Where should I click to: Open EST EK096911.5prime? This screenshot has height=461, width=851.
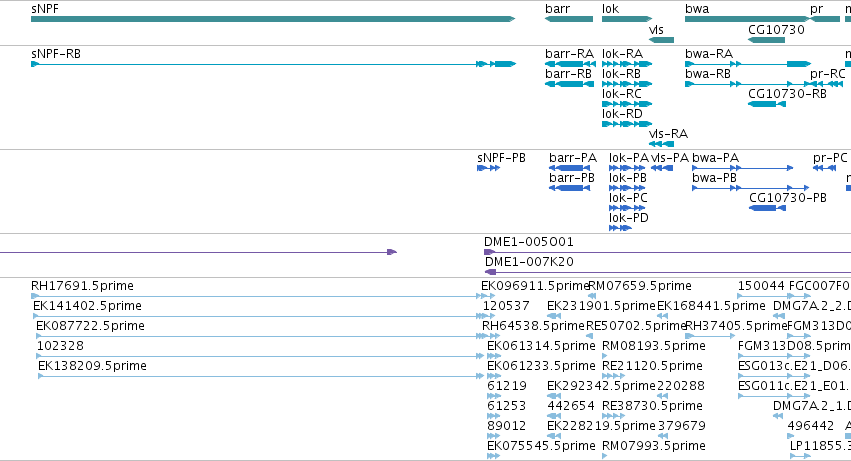click(535, 286)
